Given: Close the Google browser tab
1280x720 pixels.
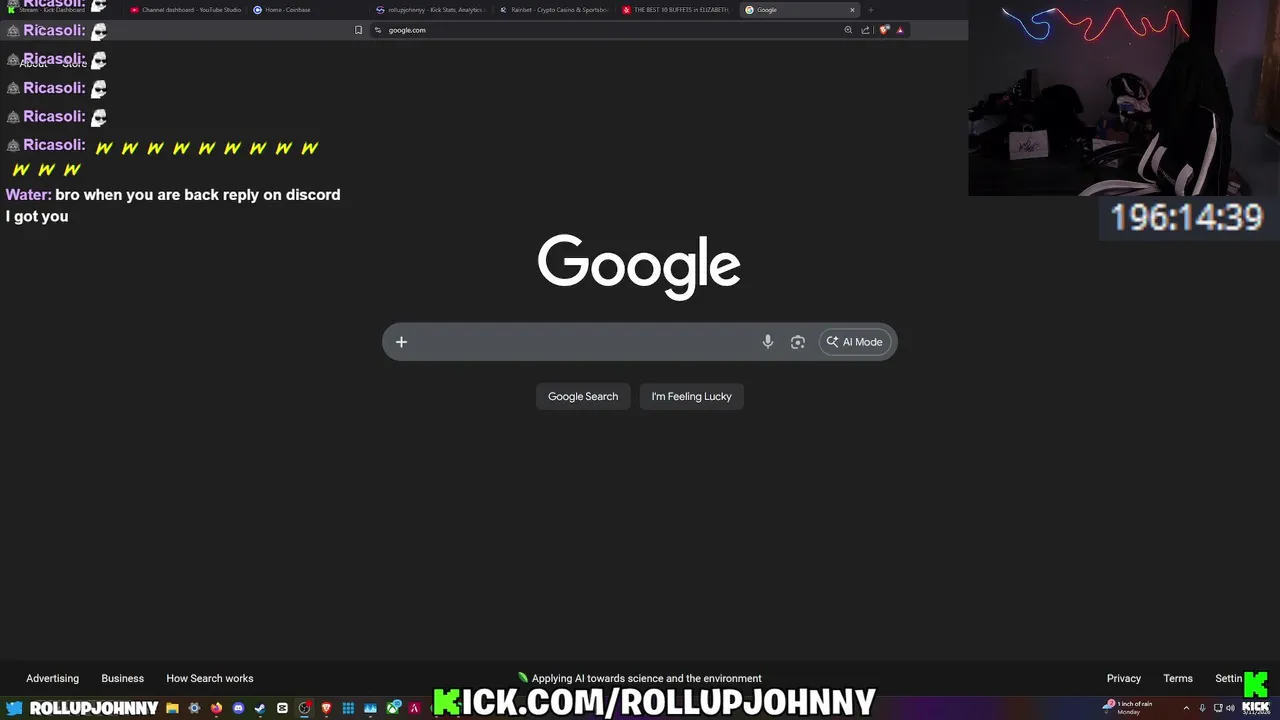Looking at the screenshot, I should click(x=852, y=10).
